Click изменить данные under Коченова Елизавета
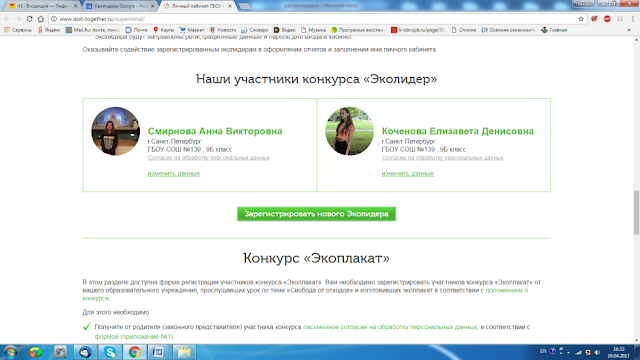This screenshot has height=360, width=640. (408, 173)
